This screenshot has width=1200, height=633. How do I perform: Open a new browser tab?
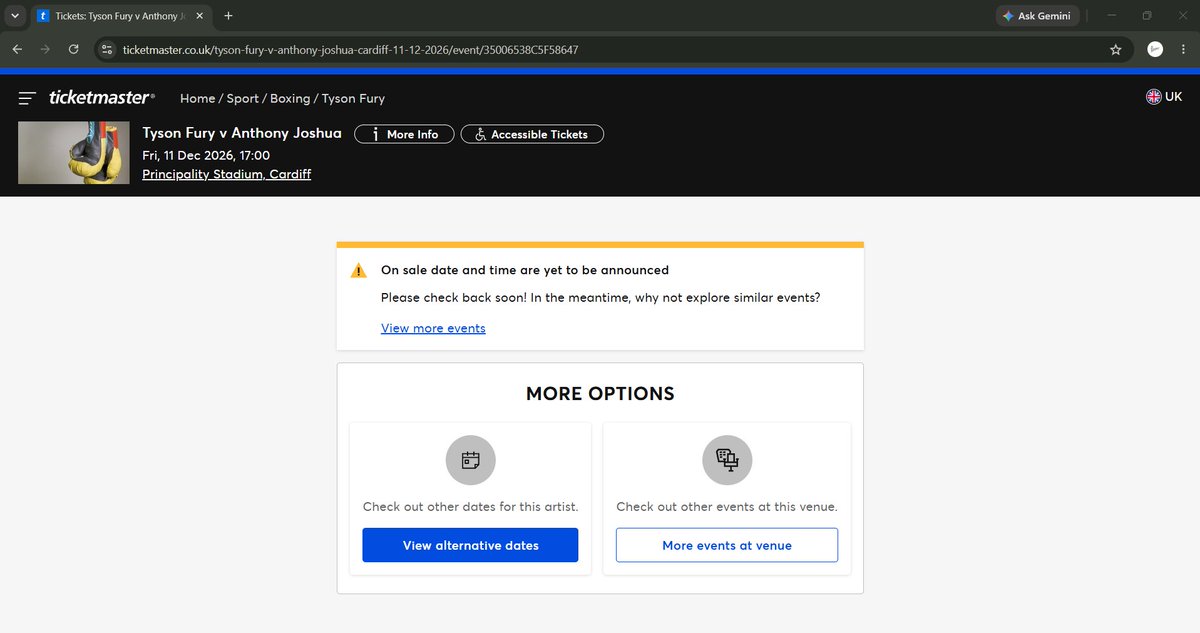[228, 16]
